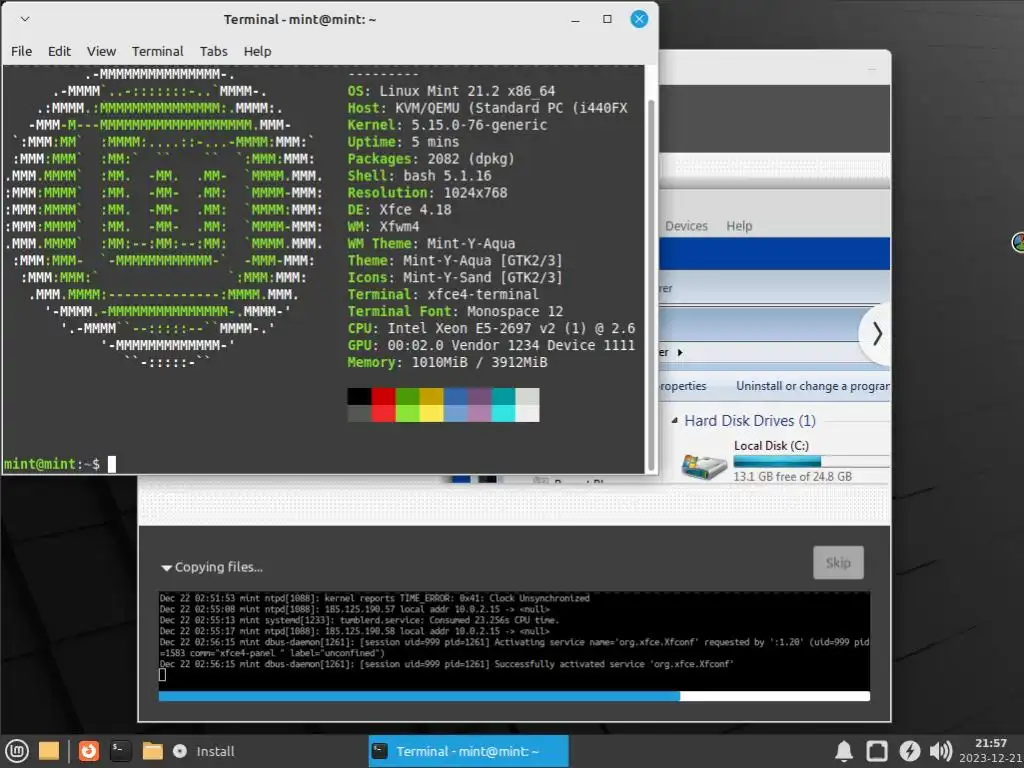The image size is (1024, 768).
Task: Advance the installer slideshow with the right arrow
Action: 877,334
